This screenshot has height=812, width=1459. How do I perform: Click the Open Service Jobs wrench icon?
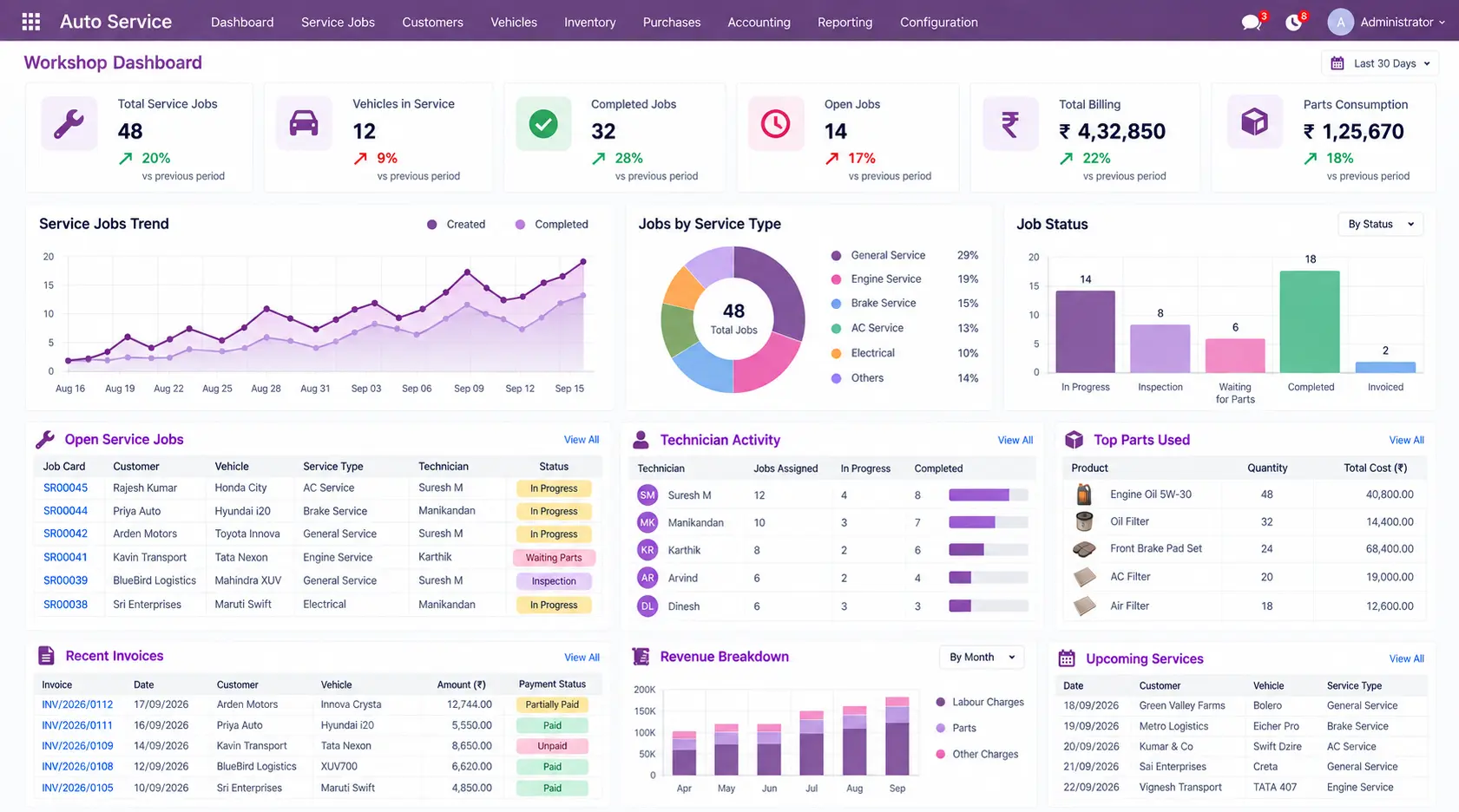pyautogui.click(x=45, y=440)
